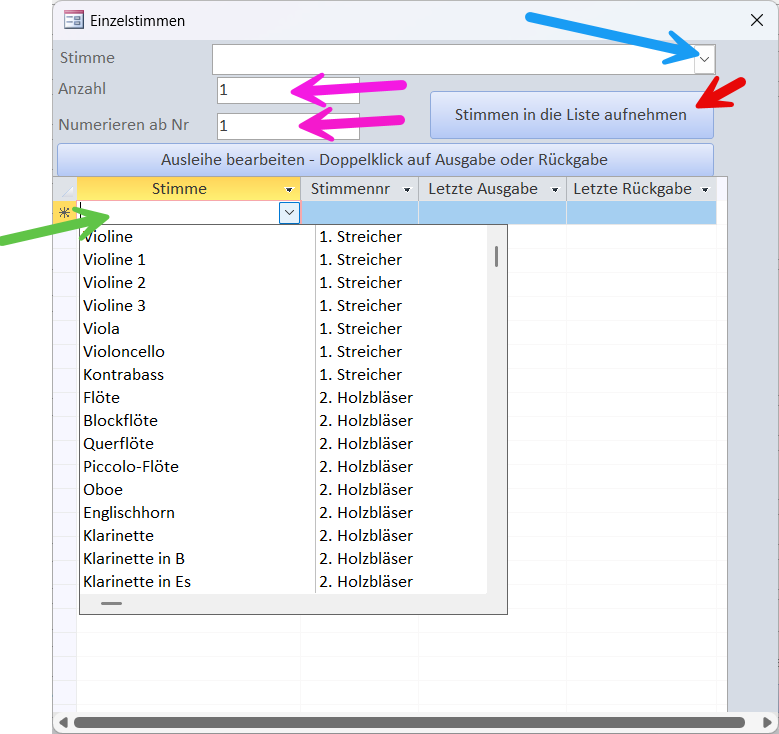Choose Klarinette in B from the list
The height and width of the screenshot is (734, 779).
134,559
